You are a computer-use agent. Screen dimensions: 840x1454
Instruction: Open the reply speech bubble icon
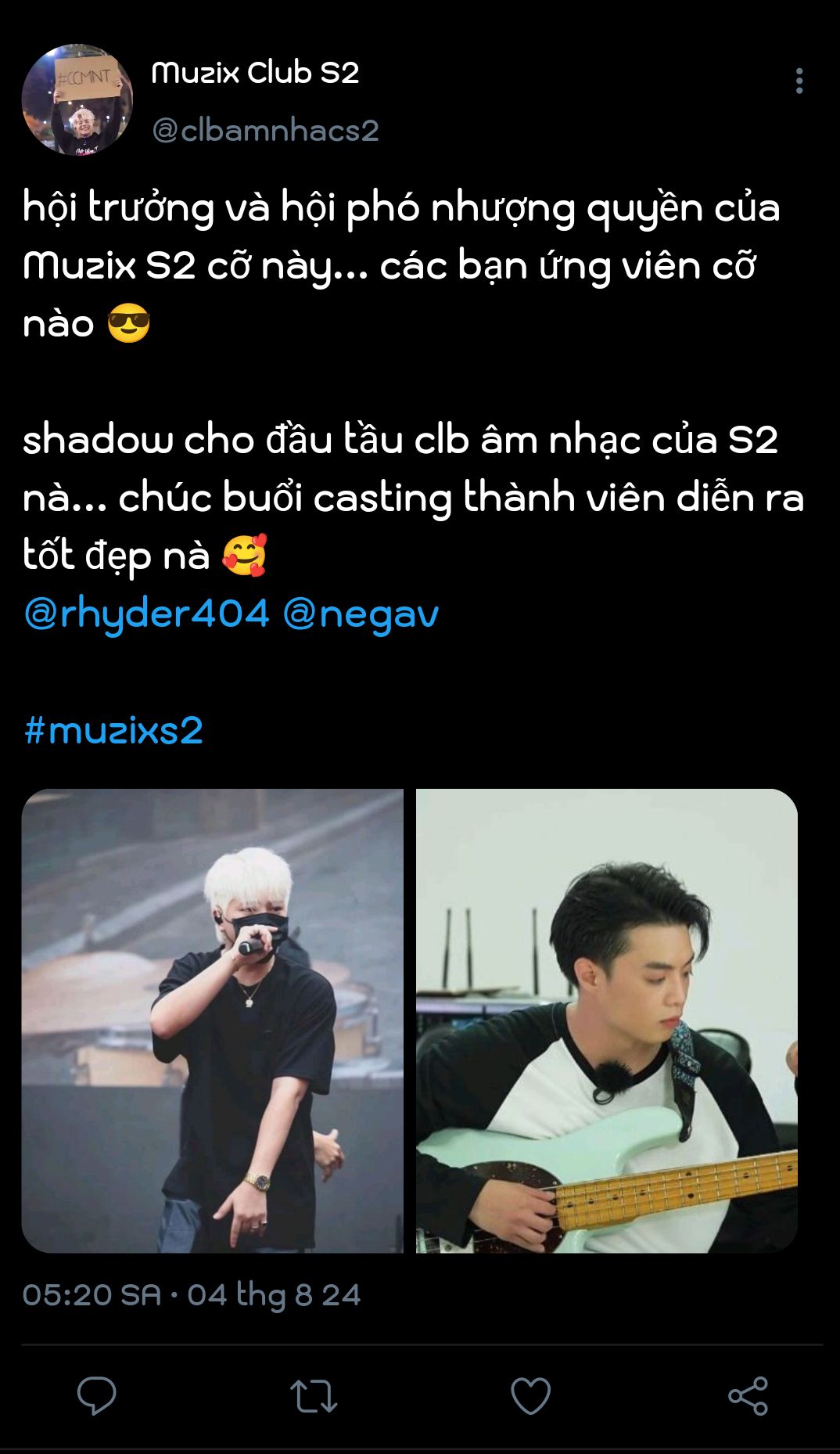(97, 1395)
